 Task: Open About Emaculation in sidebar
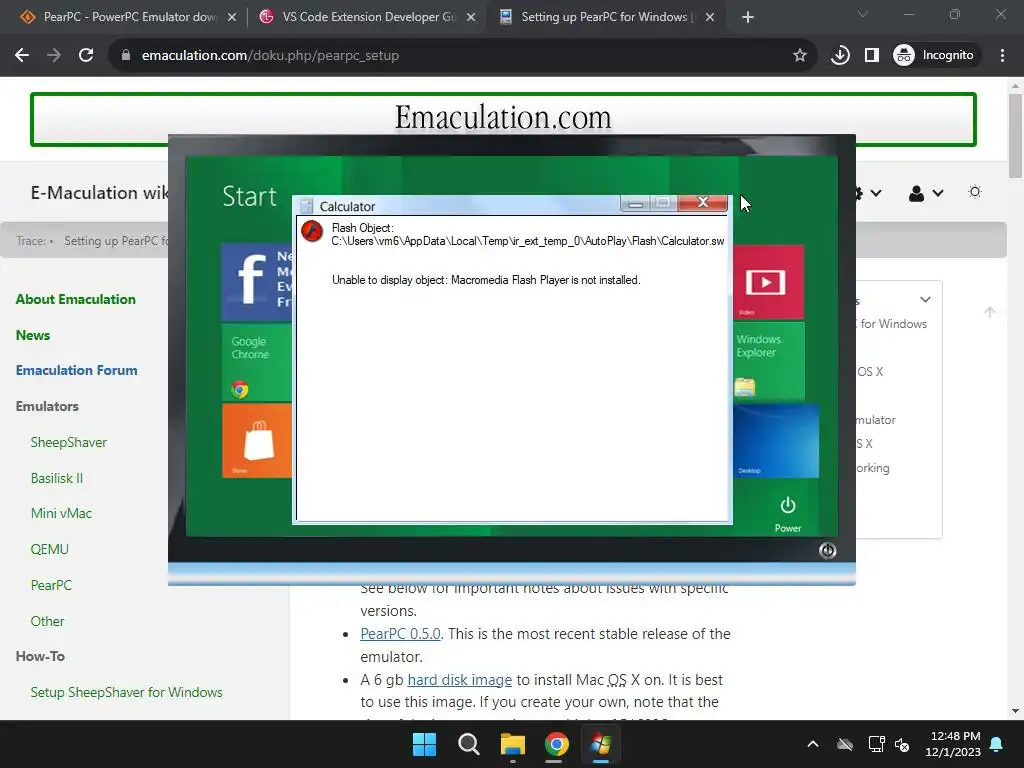coord(76,299)
